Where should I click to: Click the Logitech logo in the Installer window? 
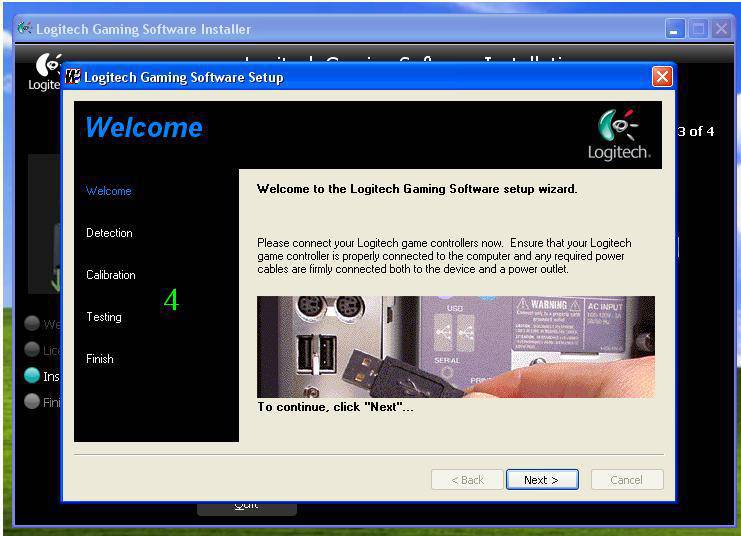[x=45, y=72]
